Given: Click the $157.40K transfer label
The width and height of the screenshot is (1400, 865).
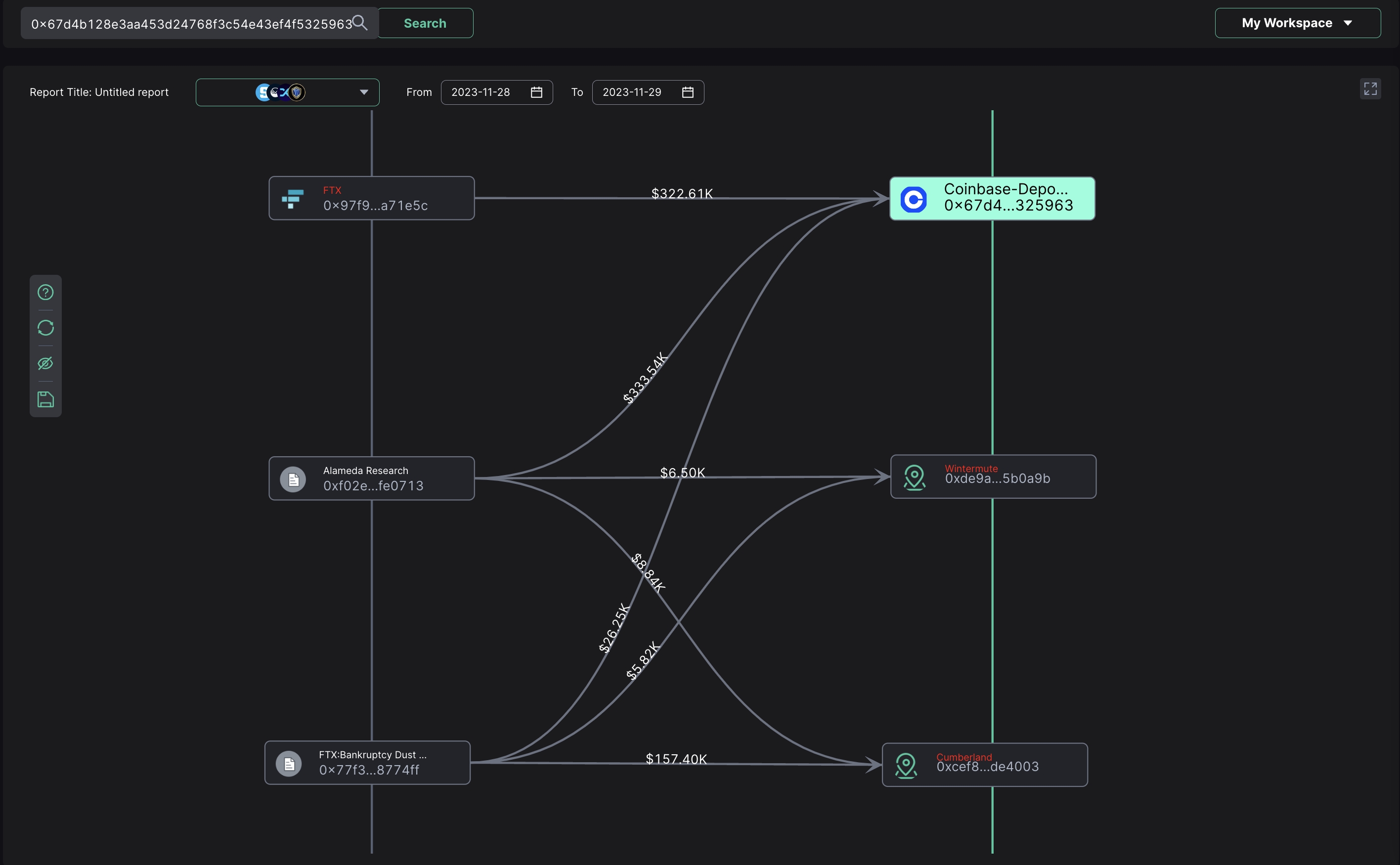Looking at the screenshot, I should click(676, 759).
